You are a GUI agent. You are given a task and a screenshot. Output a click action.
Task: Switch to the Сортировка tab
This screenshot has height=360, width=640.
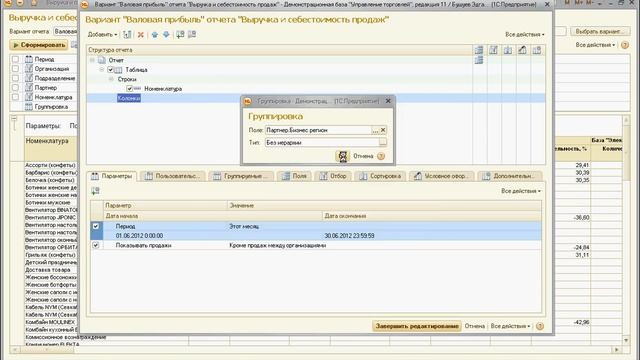[380, 176]
